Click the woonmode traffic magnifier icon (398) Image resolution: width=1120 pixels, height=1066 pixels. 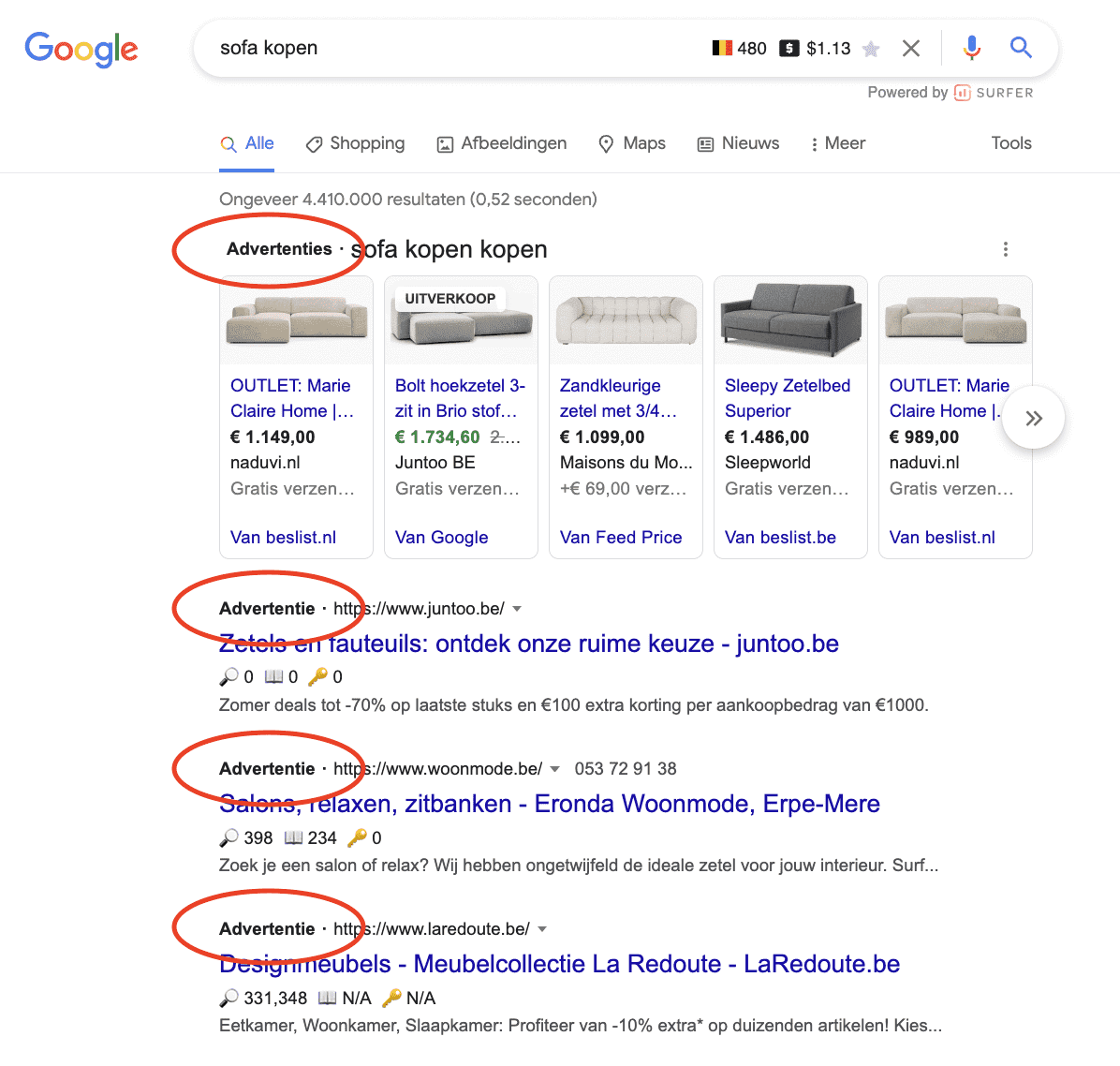tap(229, 837)
